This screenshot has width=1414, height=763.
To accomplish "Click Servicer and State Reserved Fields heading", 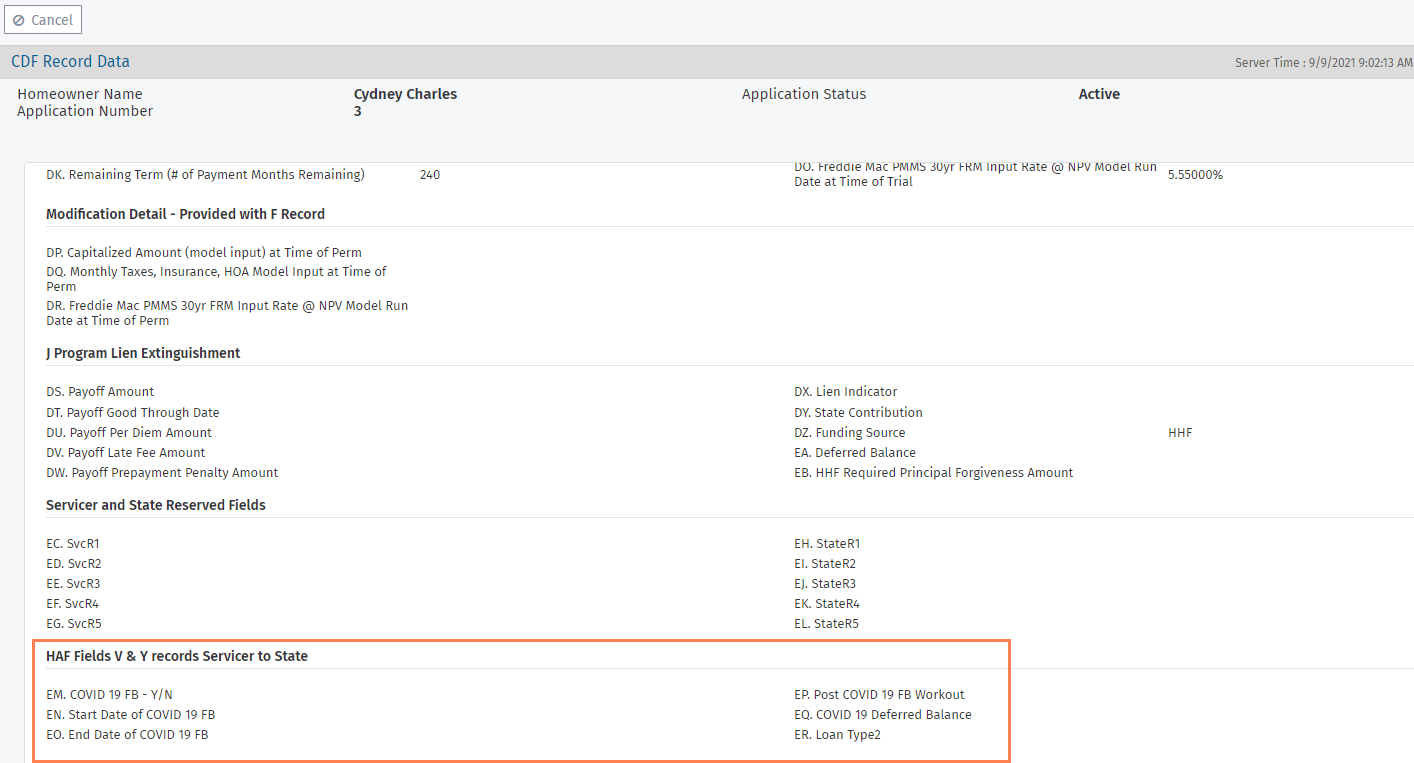I will pyautogui.click(x=156, y=505).
